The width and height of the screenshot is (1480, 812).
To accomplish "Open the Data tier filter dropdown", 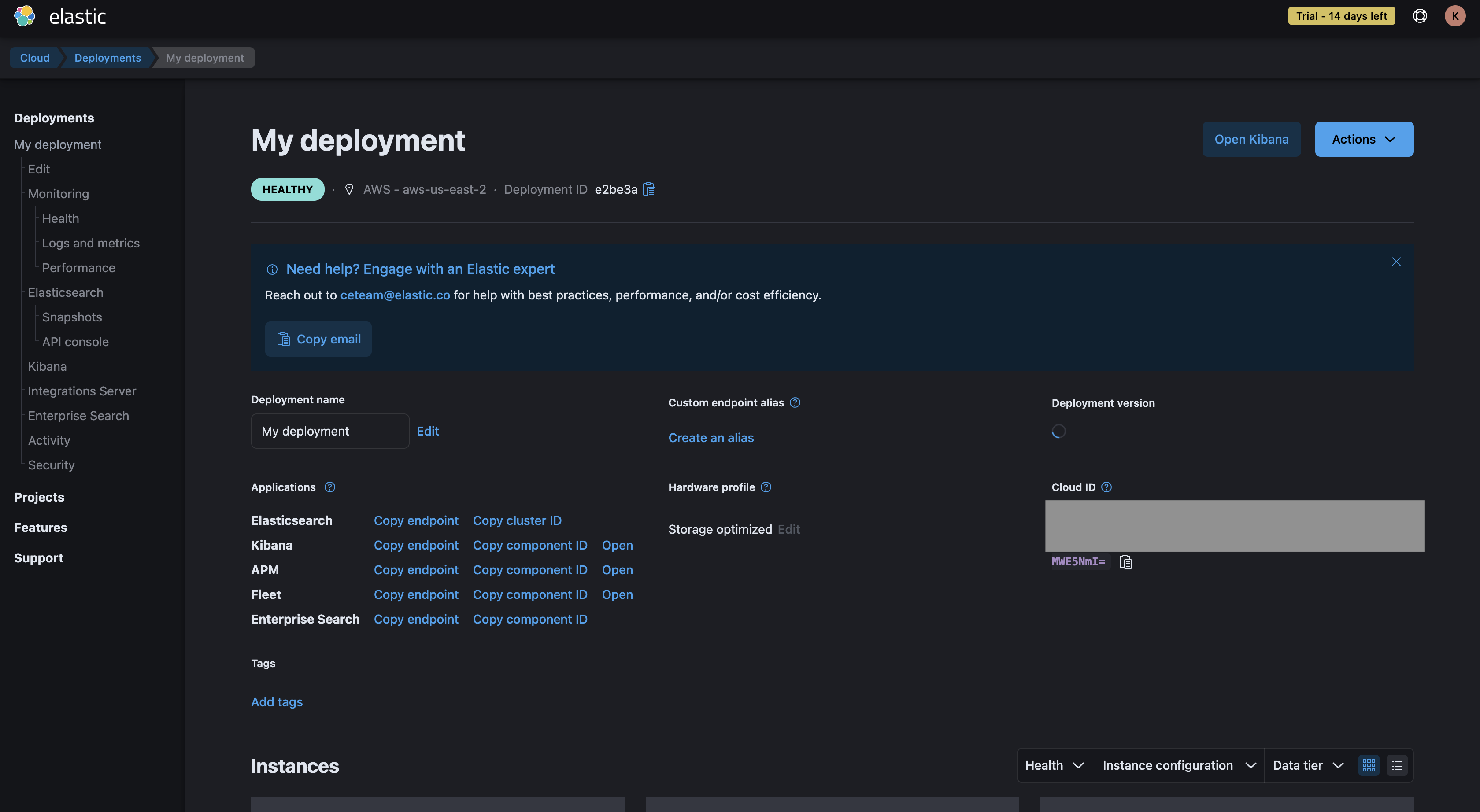I will pyautogui.click(x=1308, y=765).
